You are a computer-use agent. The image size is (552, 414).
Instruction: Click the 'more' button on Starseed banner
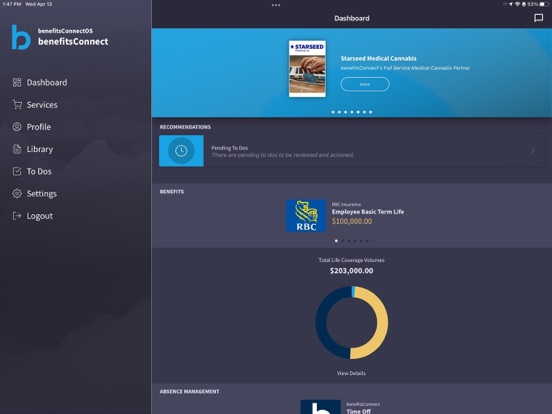click(x=365, y=84)
